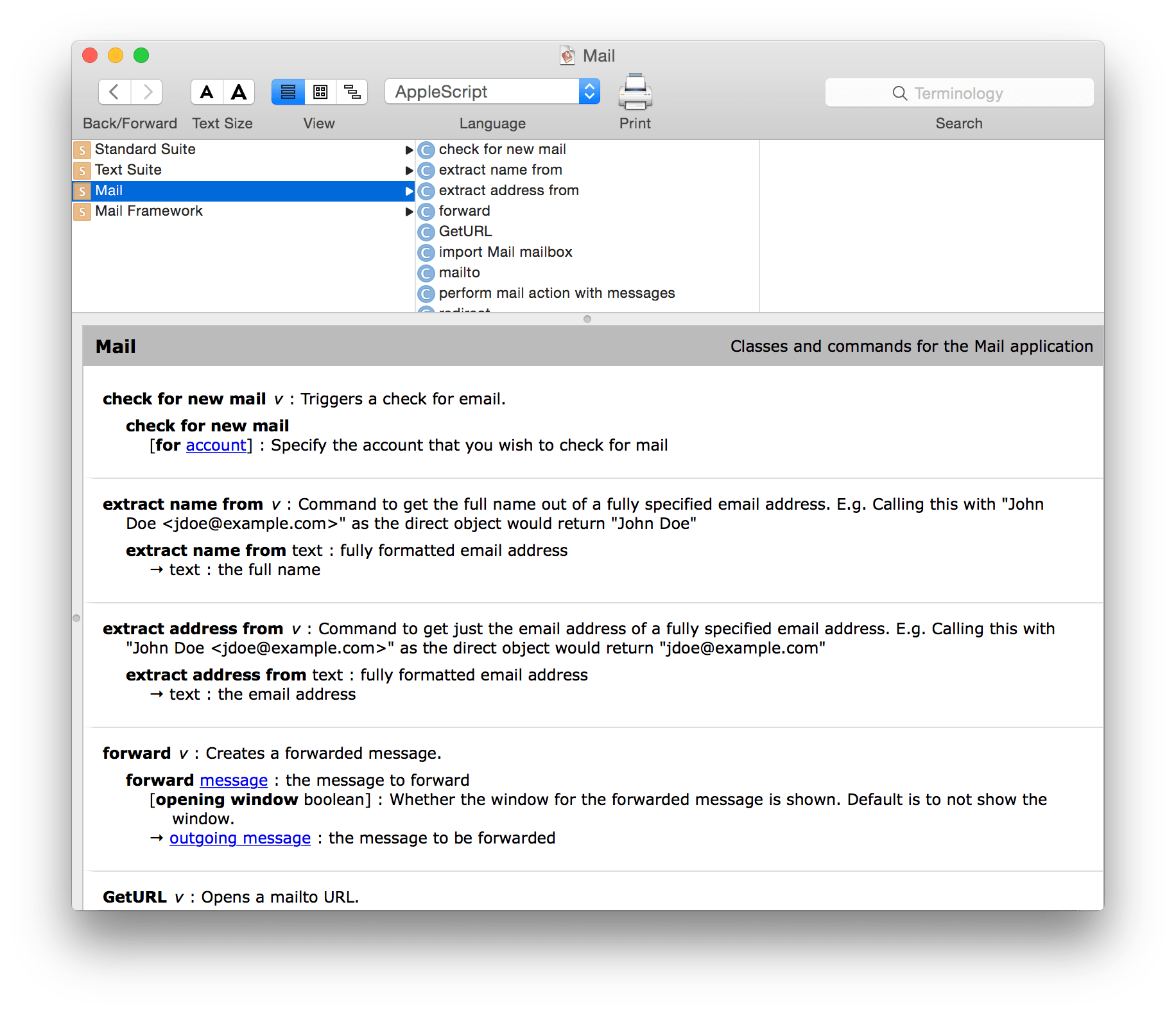The width and height of the screenshot is (1176, 1013).
Task: Select the 'extract name from' command
Action: (587, 170)
